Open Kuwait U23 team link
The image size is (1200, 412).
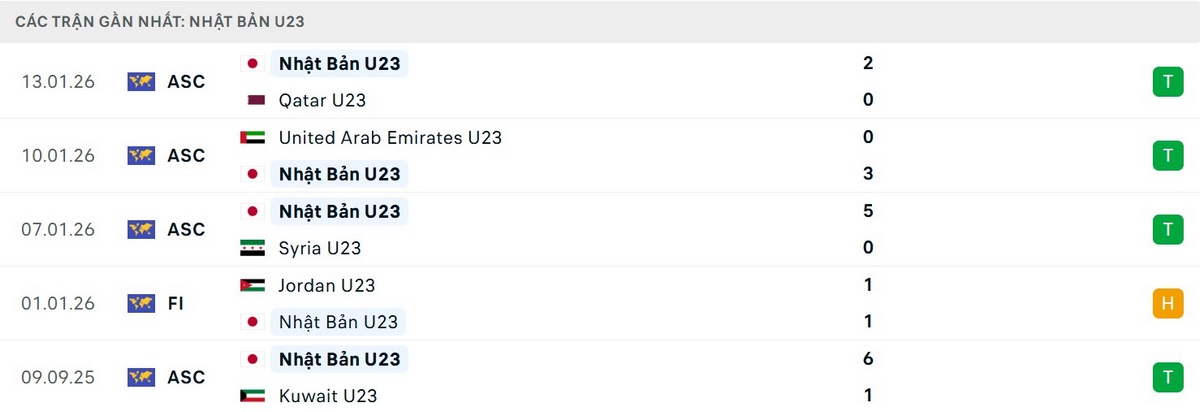tap(328, 396)
